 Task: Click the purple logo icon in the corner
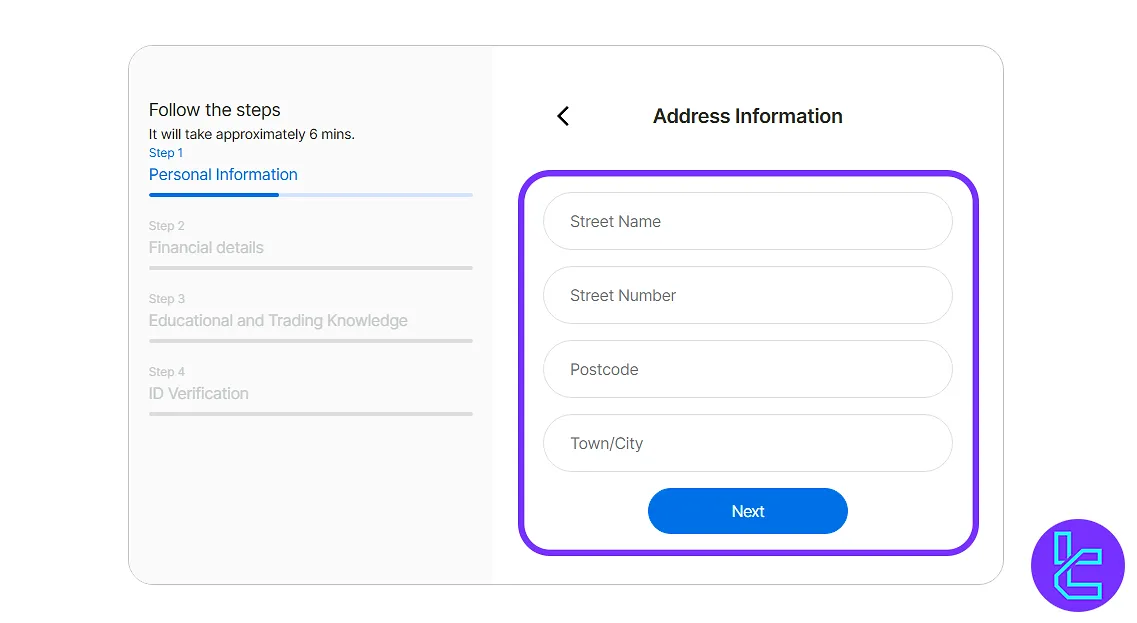tap(1077, 565)
